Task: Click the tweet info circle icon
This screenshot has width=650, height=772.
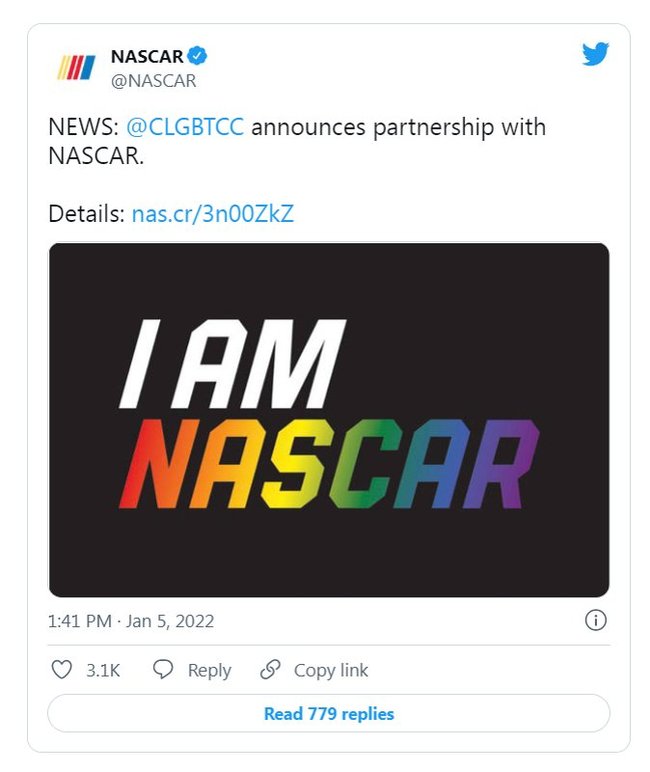Action: (595, 621)
